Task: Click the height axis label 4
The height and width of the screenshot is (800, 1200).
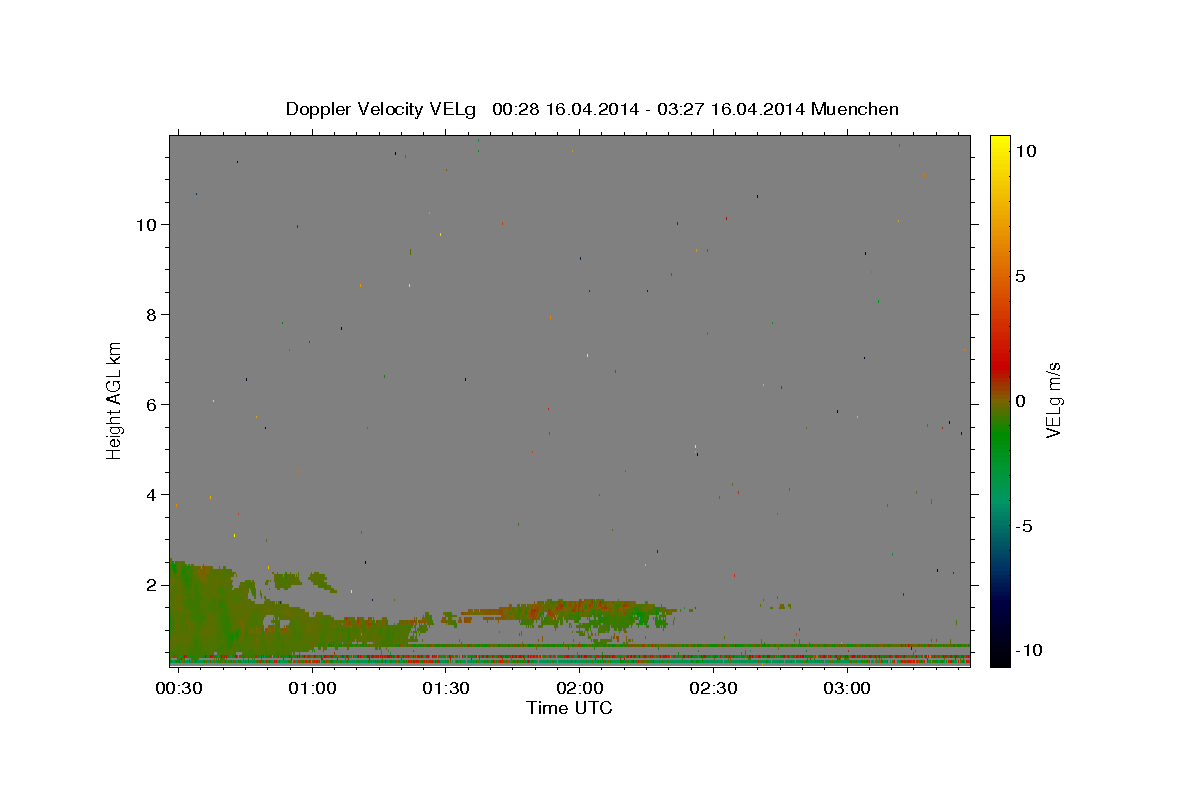Action: click(x=153, y=494)
